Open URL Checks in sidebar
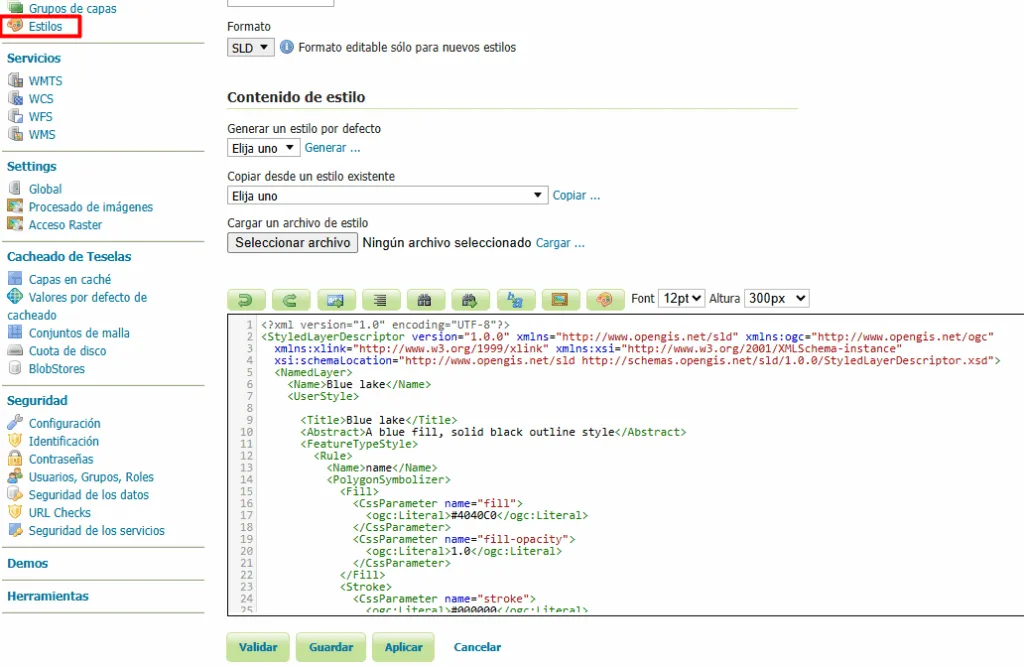The height and width of the screenshot is (667, 1024). 59,512
